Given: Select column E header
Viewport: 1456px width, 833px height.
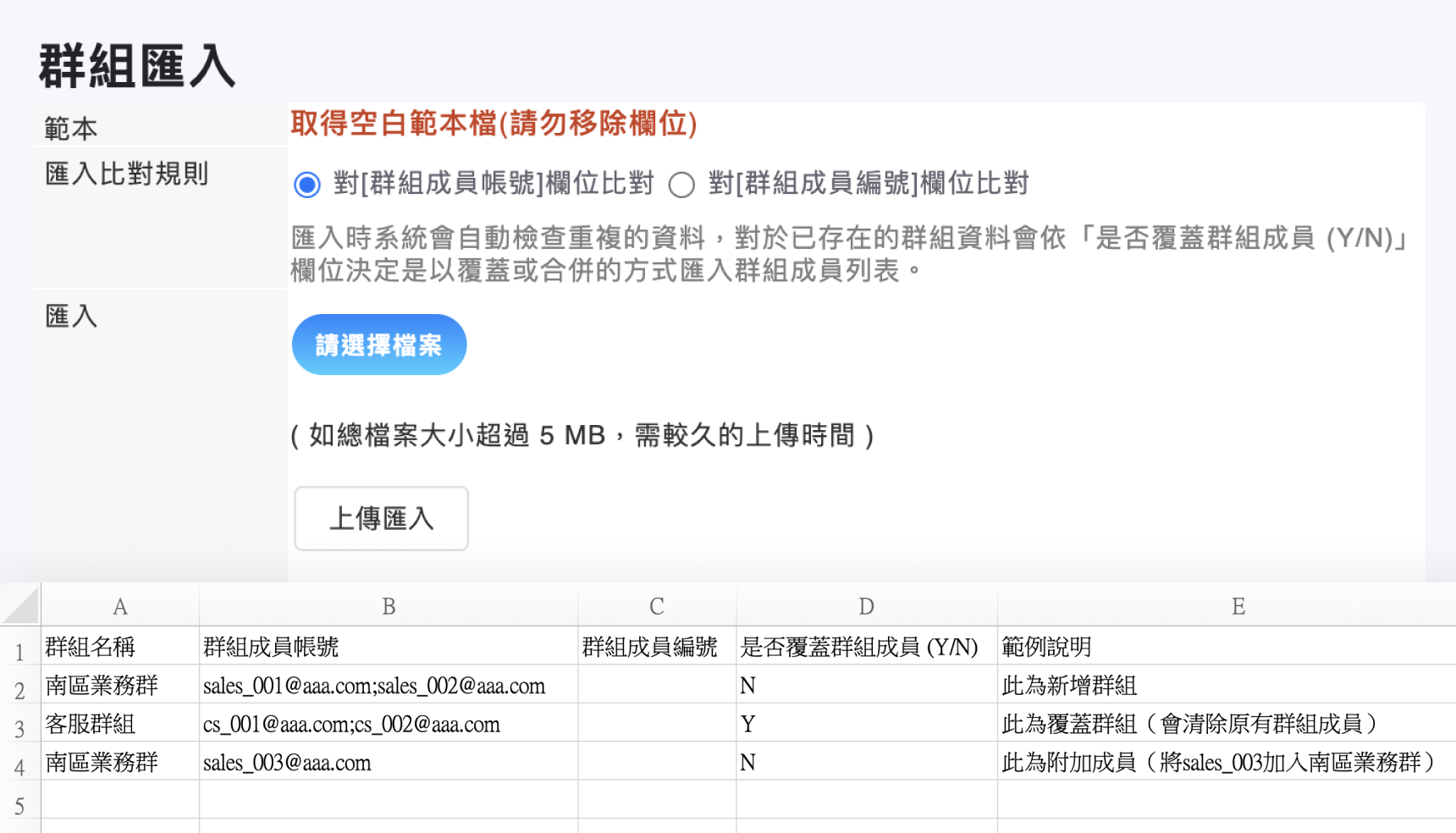Looking at the screenshot, I should pyautogui.click(x=1238, y=606).
